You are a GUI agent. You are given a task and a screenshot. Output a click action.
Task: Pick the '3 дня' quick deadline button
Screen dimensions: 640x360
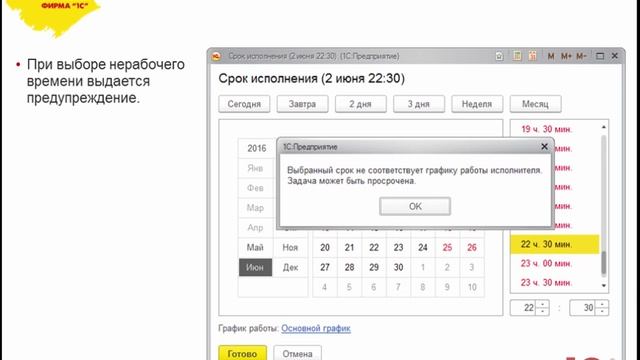coord(419,104)
